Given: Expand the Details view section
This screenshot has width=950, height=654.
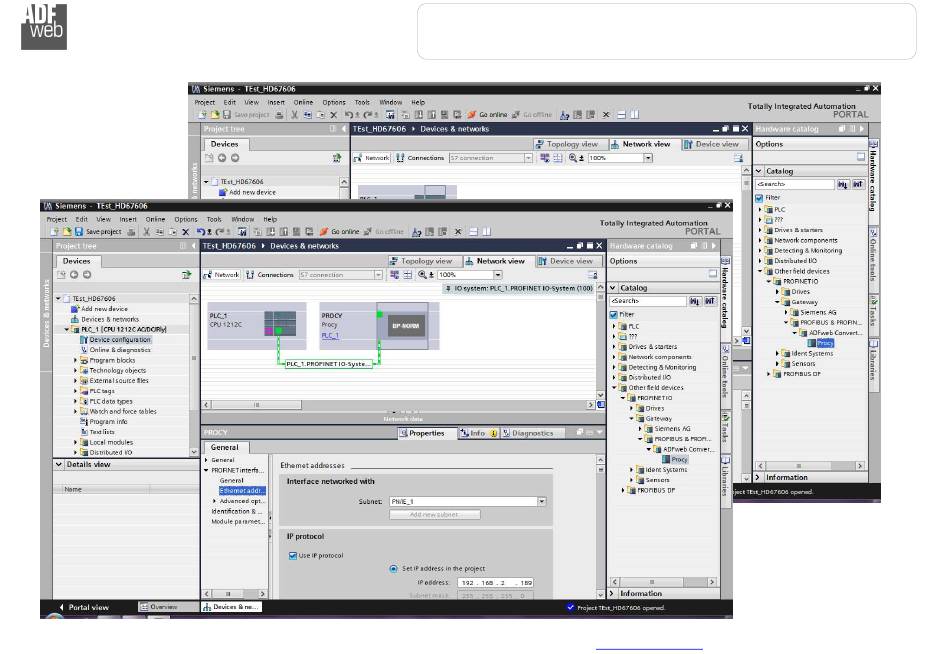Looking at the screenshot, I should 59,464.
